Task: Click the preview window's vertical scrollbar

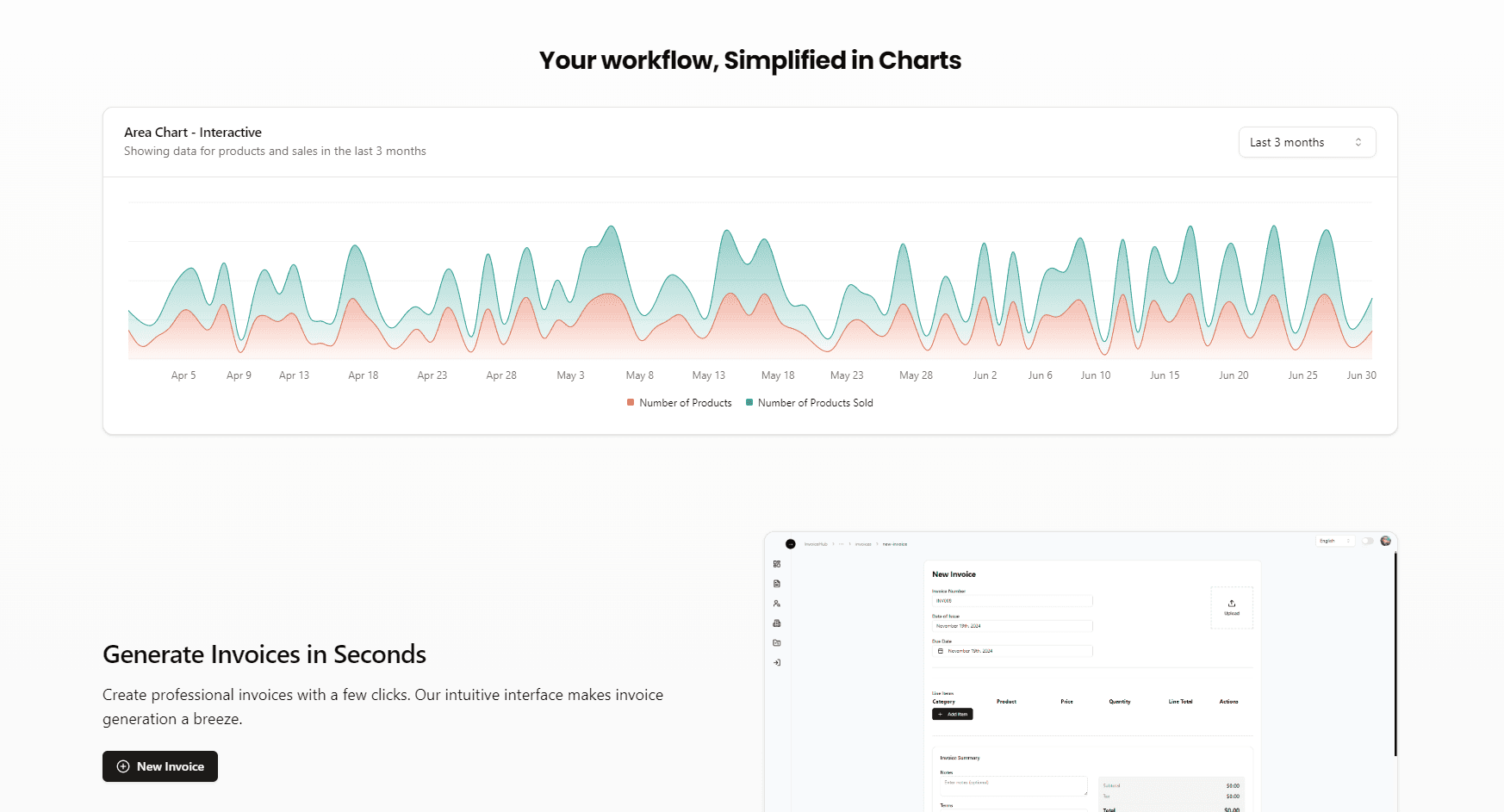Action: [x=1395, y=654]
